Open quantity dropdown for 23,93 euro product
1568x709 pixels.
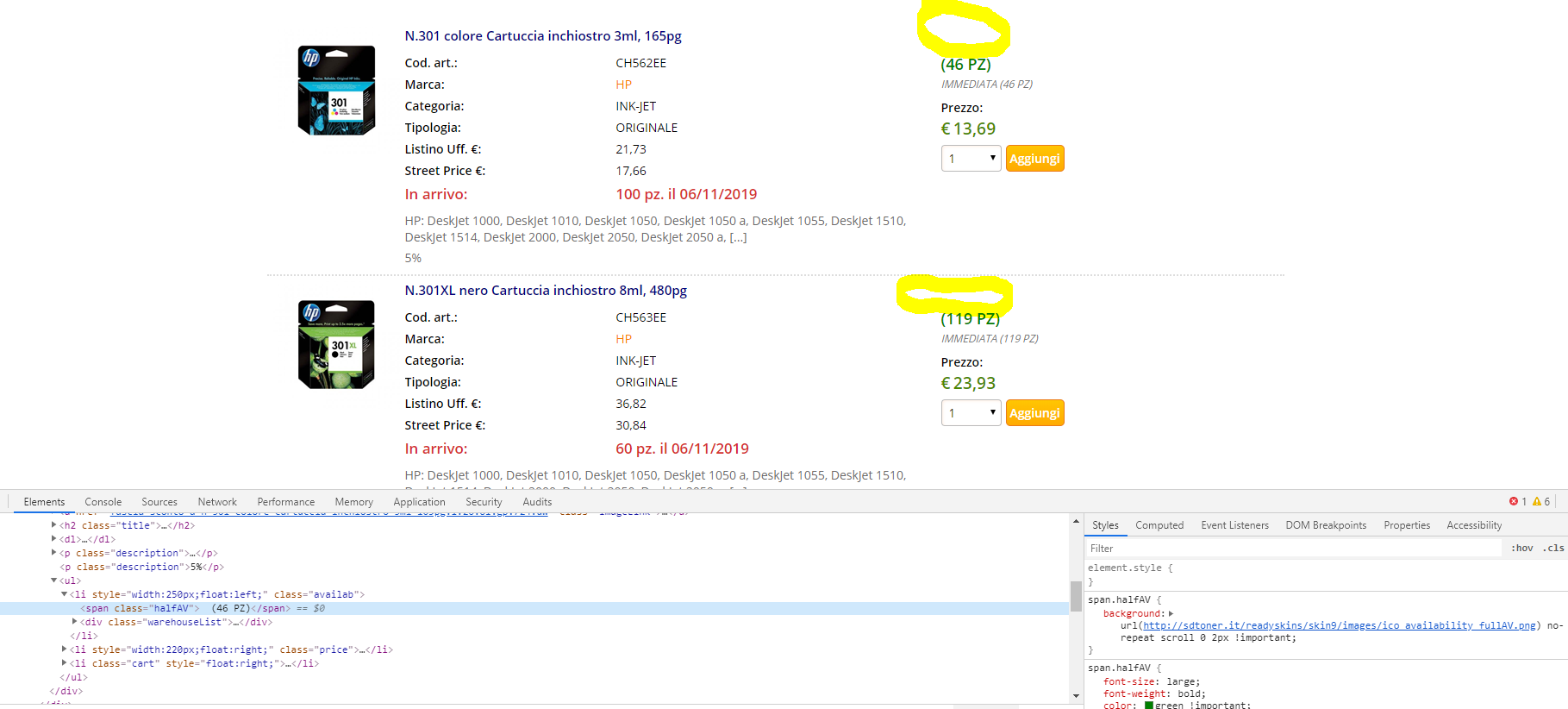tap(971, 413)
